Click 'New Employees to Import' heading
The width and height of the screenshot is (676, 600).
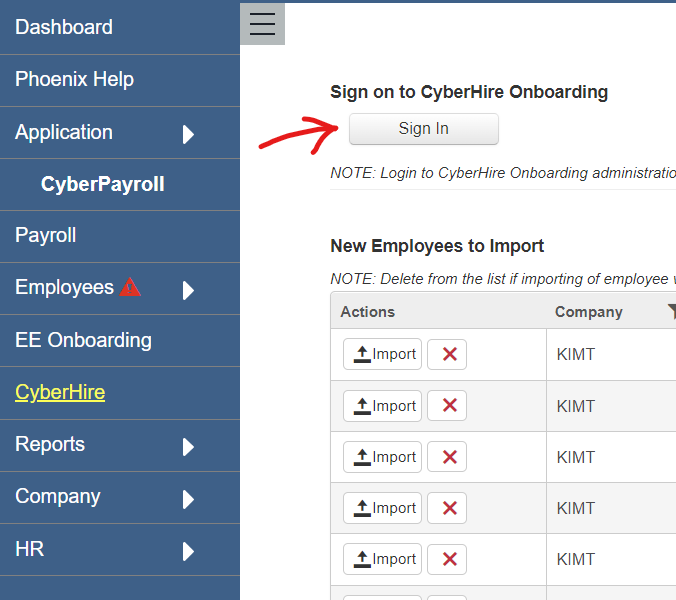click(x=437, y=246)
